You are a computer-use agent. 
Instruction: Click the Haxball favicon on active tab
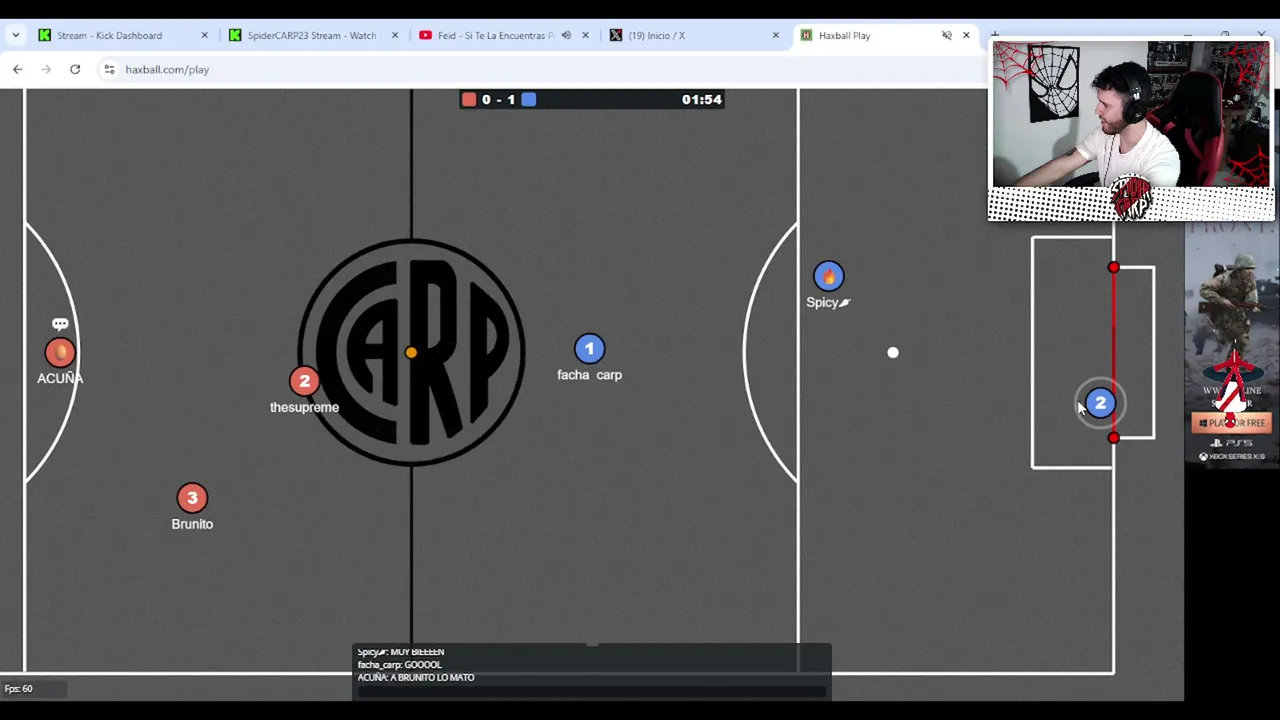[x=806, y=35]
